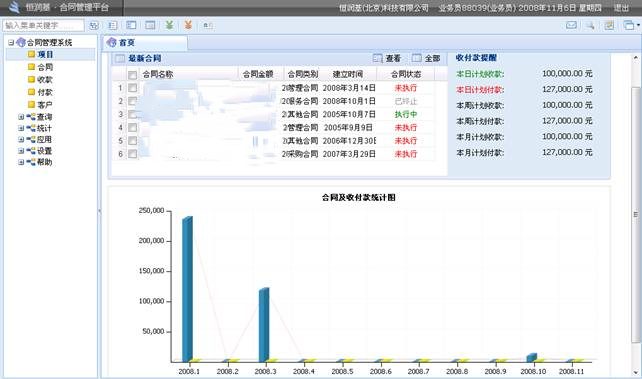Viewport: 642px width, 379px height.
Task: Open the window layout dropdown at top right
Action: pyautogui.click(x=631, y=25)
